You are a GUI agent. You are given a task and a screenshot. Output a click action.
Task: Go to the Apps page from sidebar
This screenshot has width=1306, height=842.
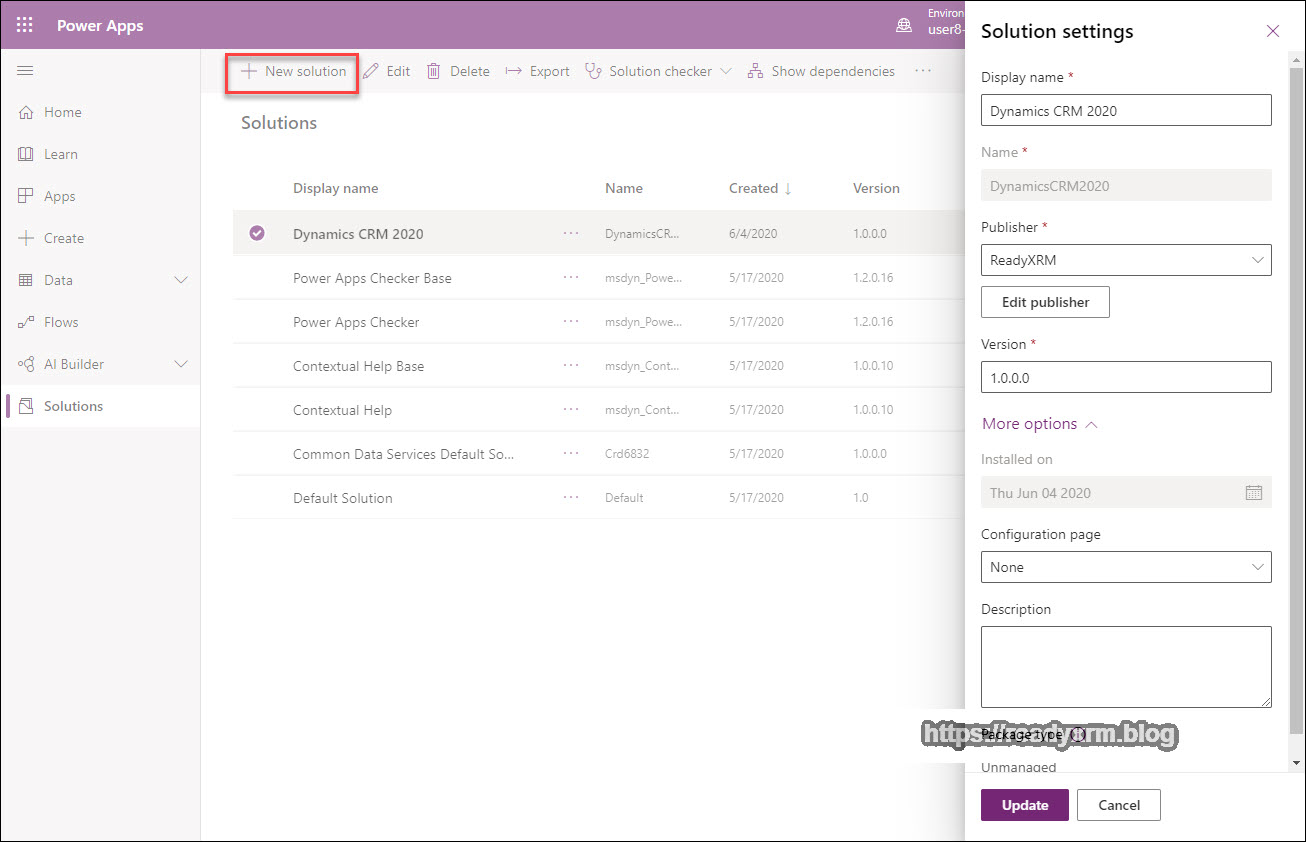pyautogui.click(x=61, y=196)
